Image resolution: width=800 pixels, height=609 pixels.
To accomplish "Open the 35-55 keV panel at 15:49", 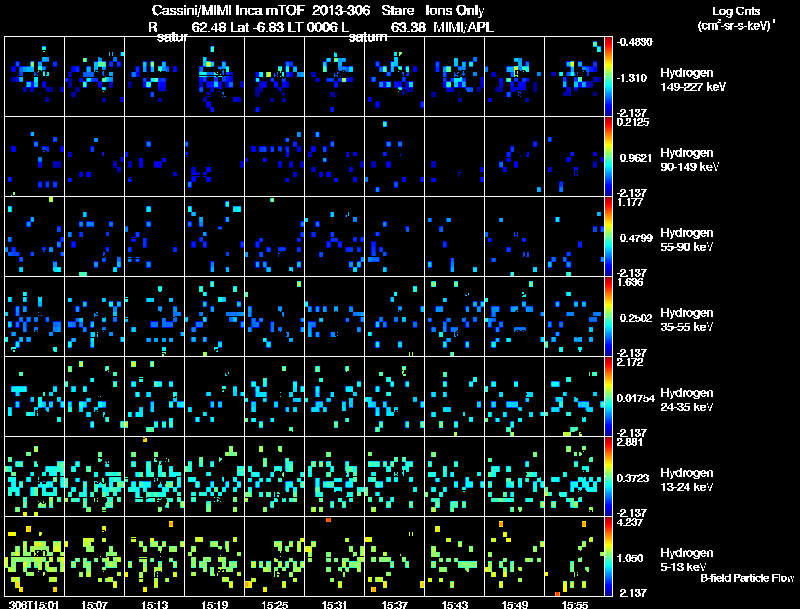I will click(515, 316).
